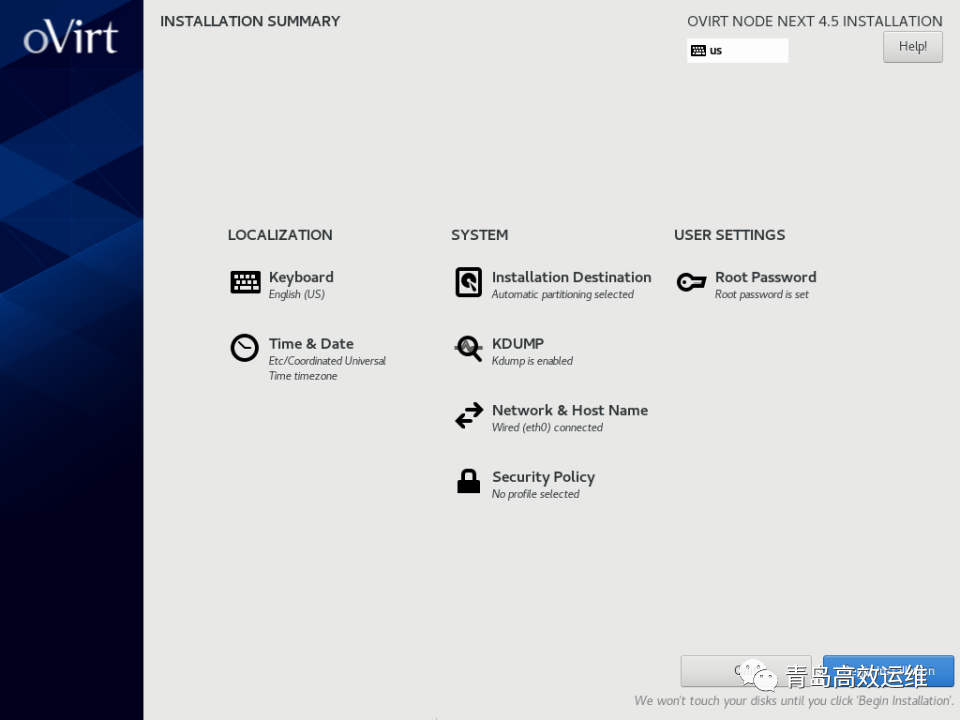This screenshot has height=720, width=960.
Task: Click the INSTALLATION SUMMARY heading
Action: click(x=250, y=21)
